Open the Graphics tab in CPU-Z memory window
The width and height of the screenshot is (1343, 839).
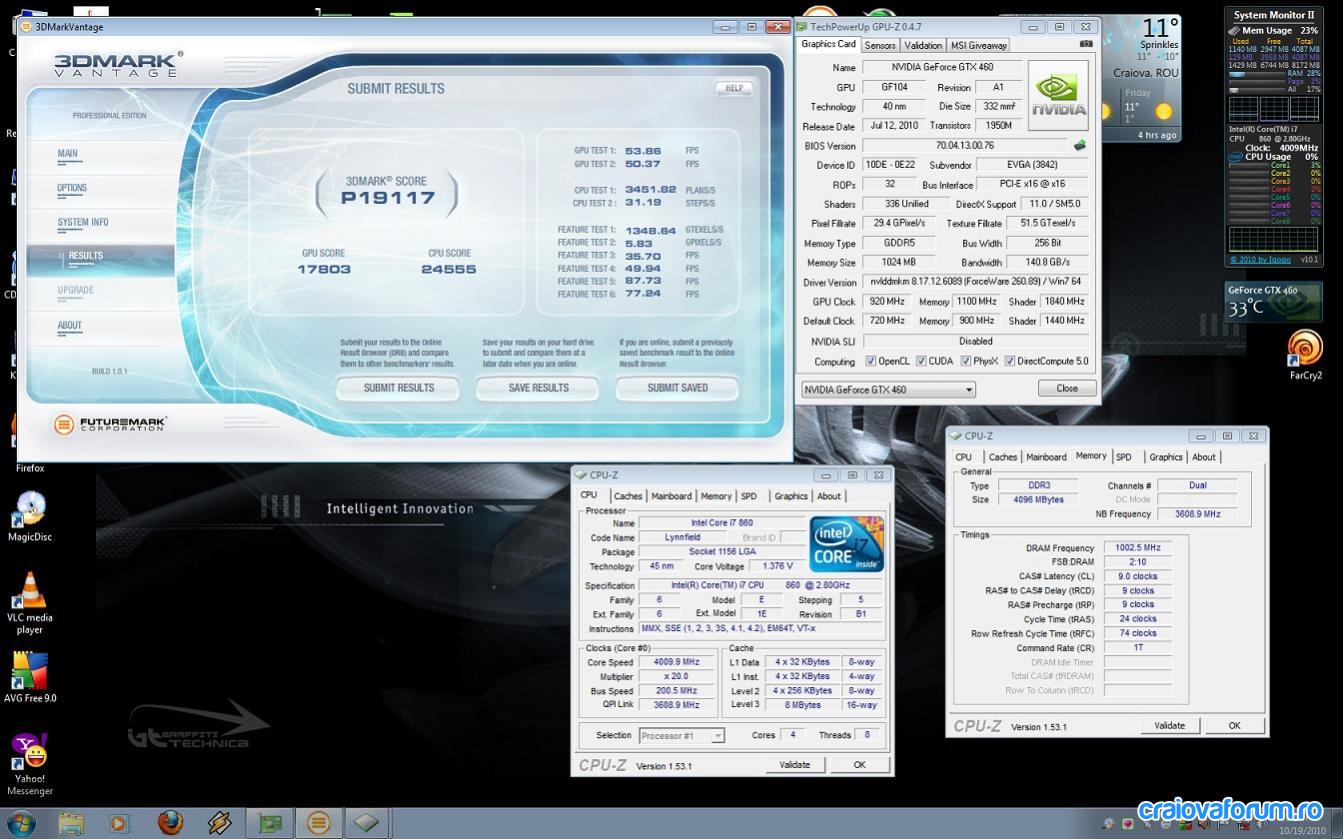click(x=1165, y=457)
